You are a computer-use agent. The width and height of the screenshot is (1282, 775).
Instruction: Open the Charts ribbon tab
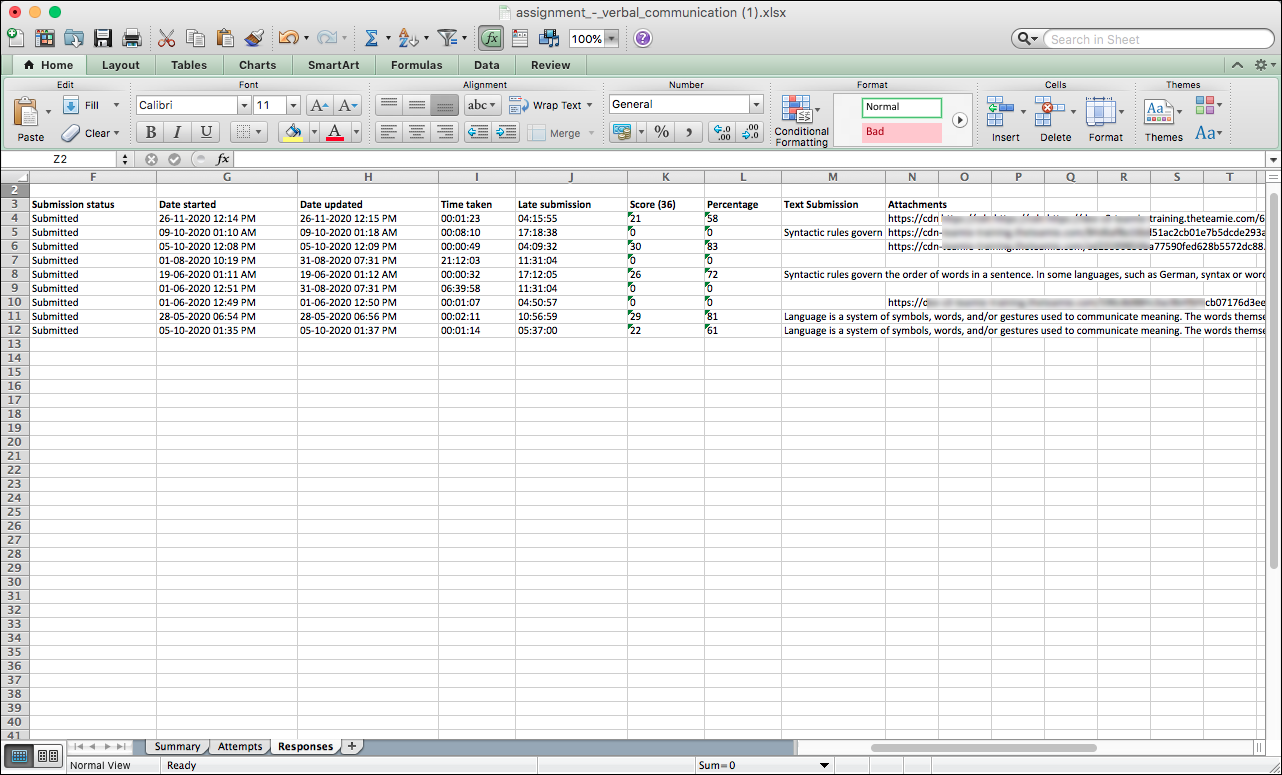pyautogui.click(x=258, y=65)
